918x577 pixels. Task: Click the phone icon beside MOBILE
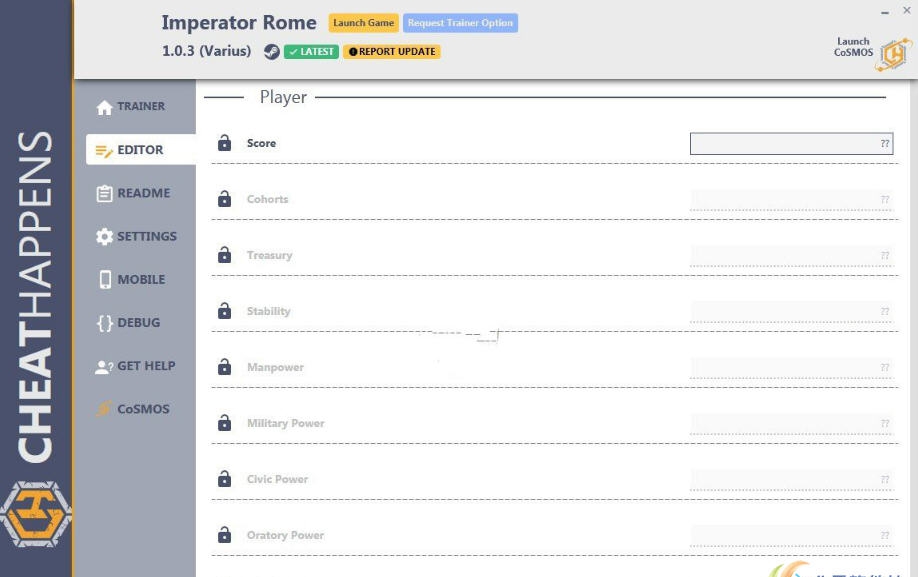[x=105, y=280]
